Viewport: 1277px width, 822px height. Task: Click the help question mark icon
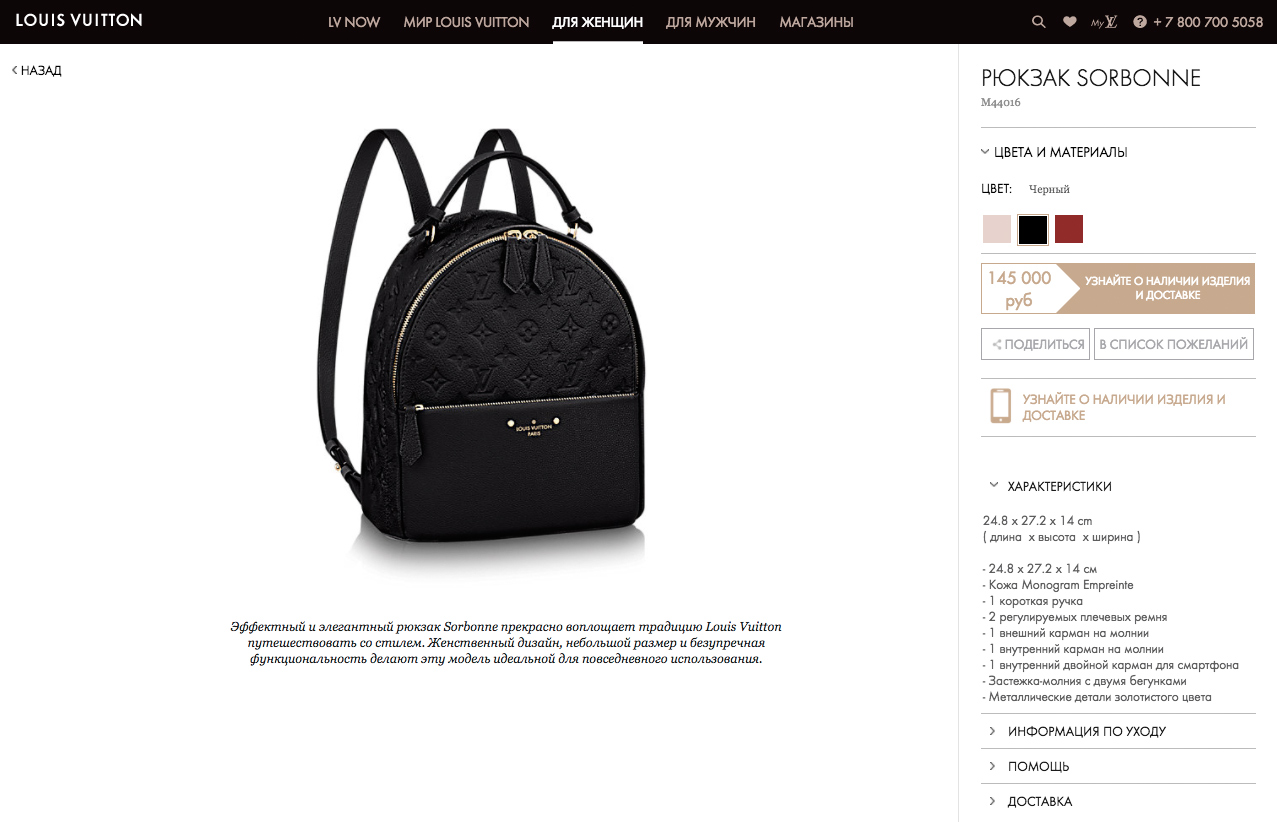[1139, 22]
